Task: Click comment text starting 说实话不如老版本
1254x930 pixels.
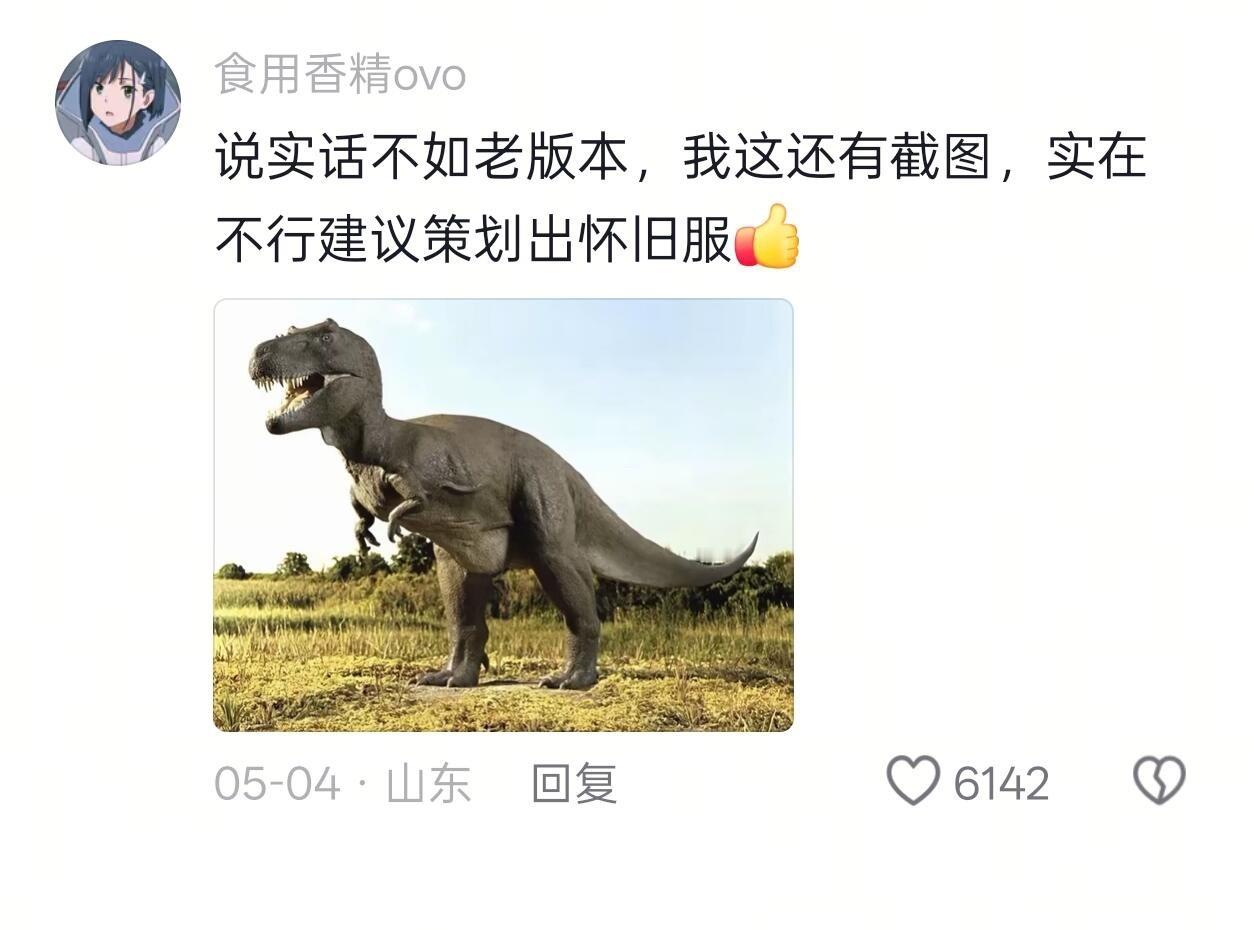Action: pyautogui.click(x=680, y=159)
